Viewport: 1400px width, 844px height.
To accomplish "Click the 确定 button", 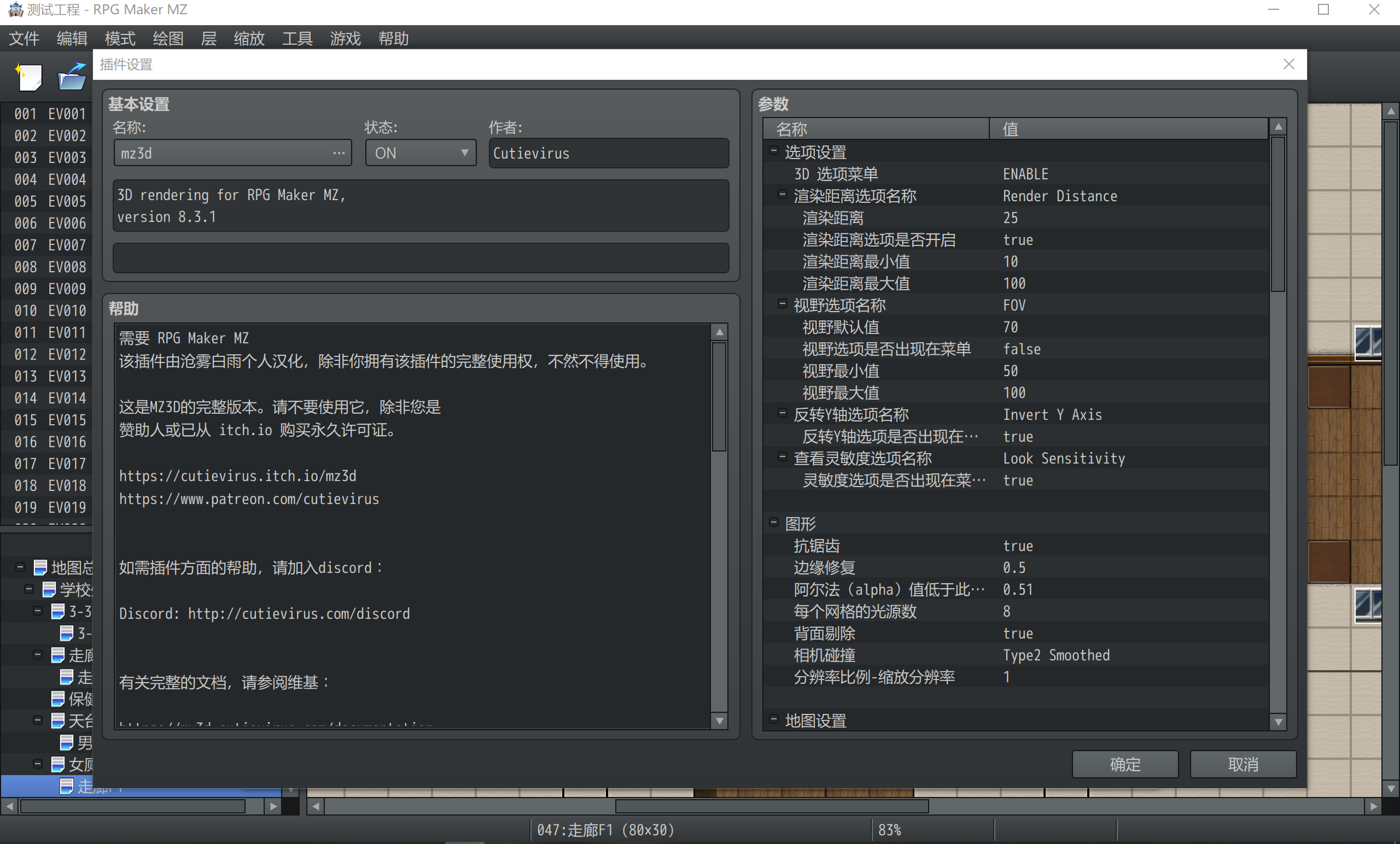I will [x=1125, y=765].
